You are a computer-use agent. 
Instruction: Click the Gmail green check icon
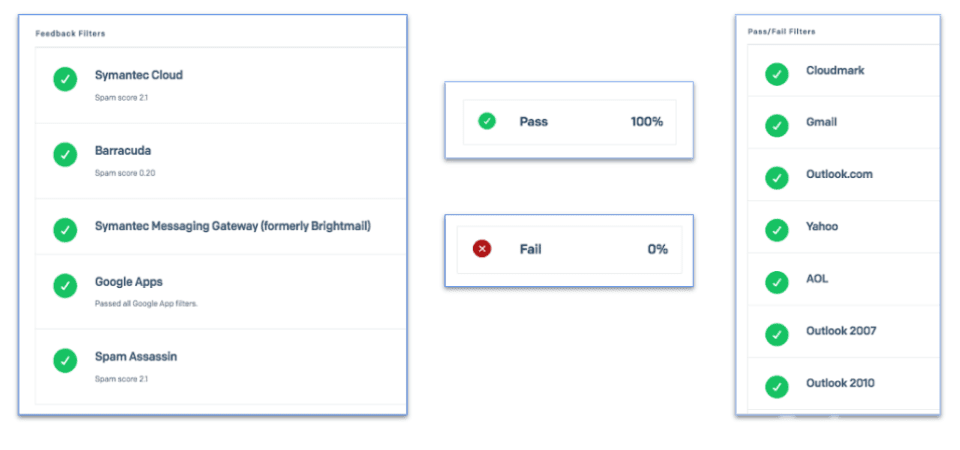coord(777,126)
